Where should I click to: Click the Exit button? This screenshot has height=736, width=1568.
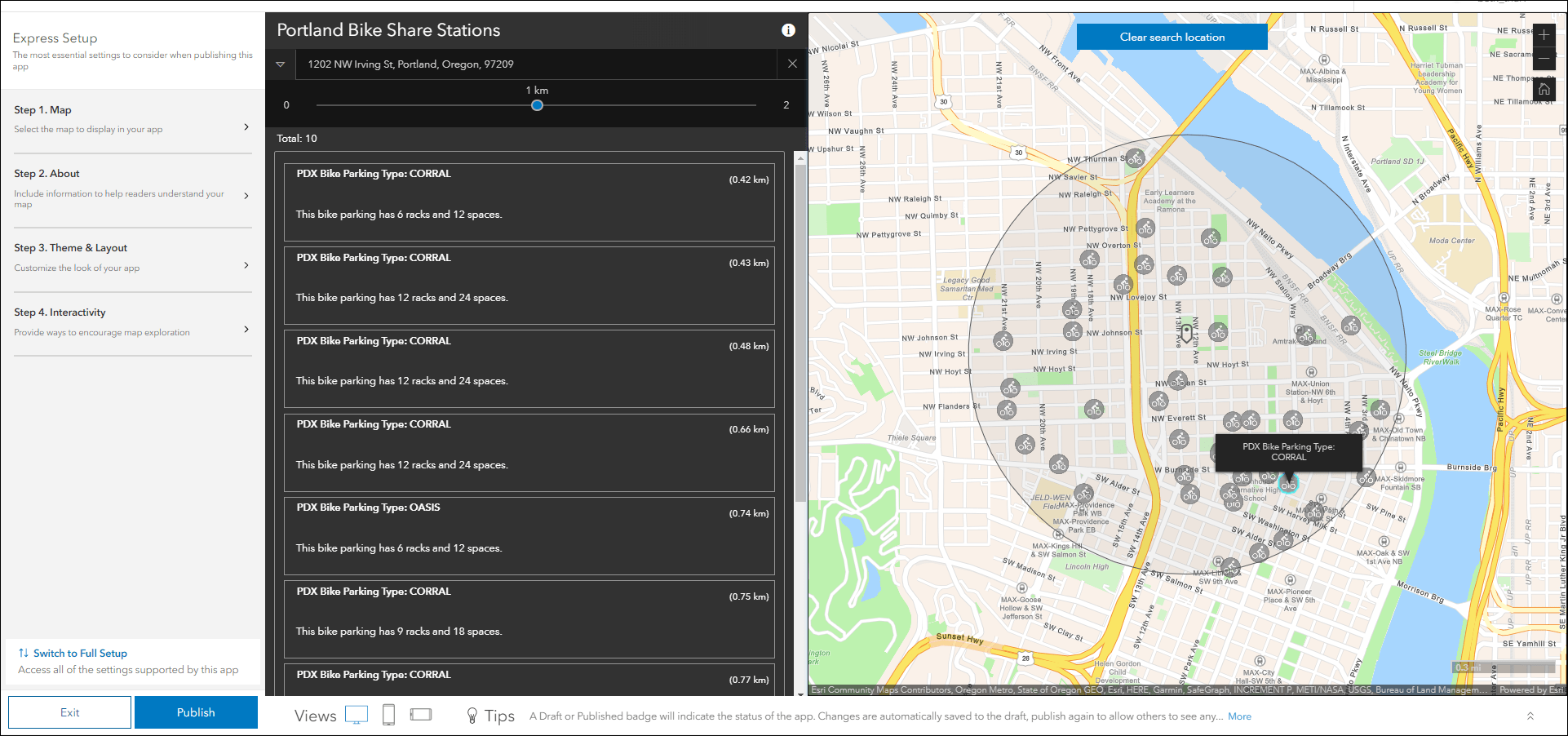click(70, 712)
